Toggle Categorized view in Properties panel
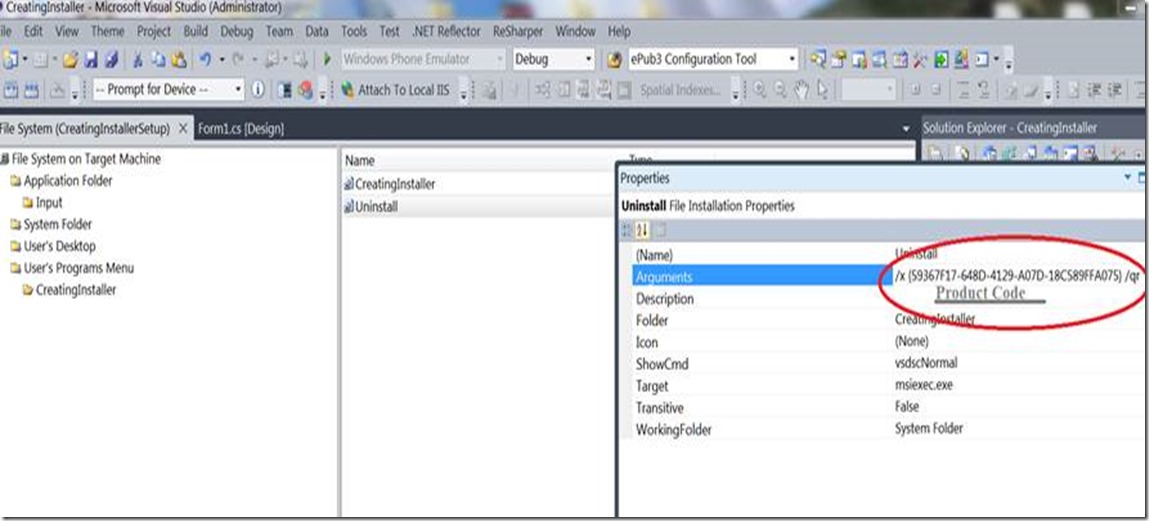This screenshot has height=521, width=1149. pos(627,231)
